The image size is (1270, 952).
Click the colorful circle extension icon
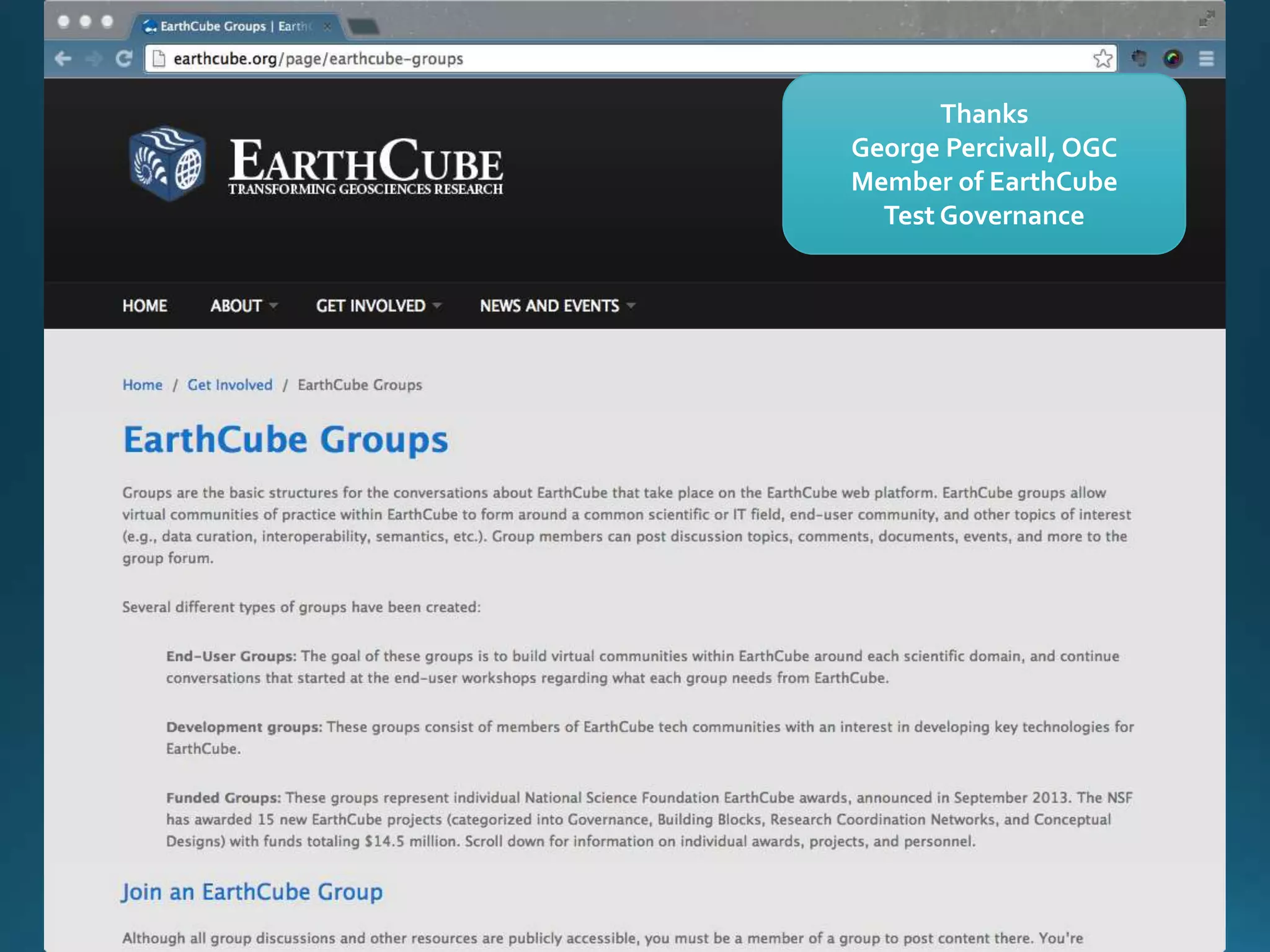(x=1172, y=59)
